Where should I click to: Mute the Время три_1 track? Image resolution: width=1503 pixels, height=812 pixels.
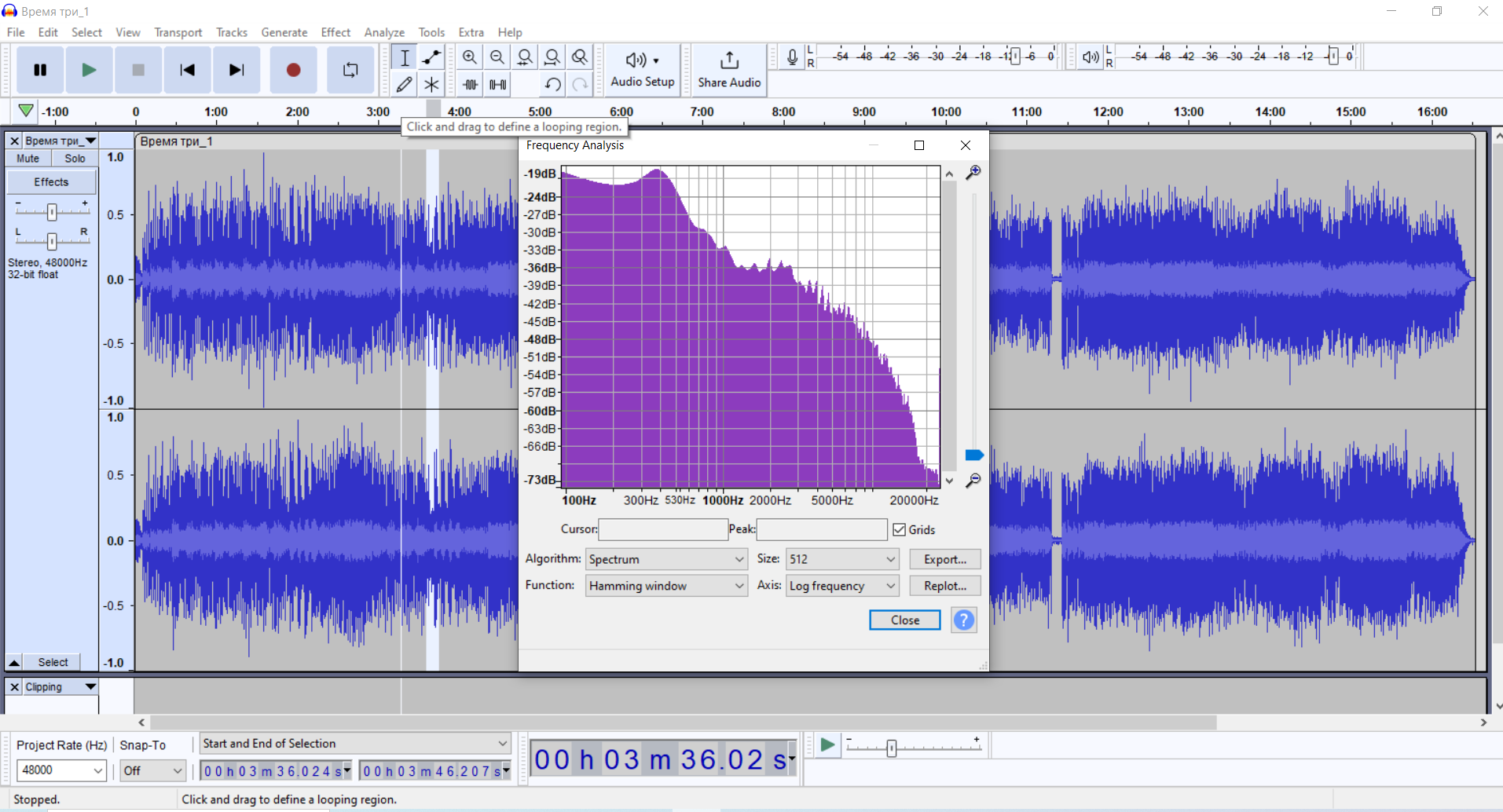tap(28, 159)
